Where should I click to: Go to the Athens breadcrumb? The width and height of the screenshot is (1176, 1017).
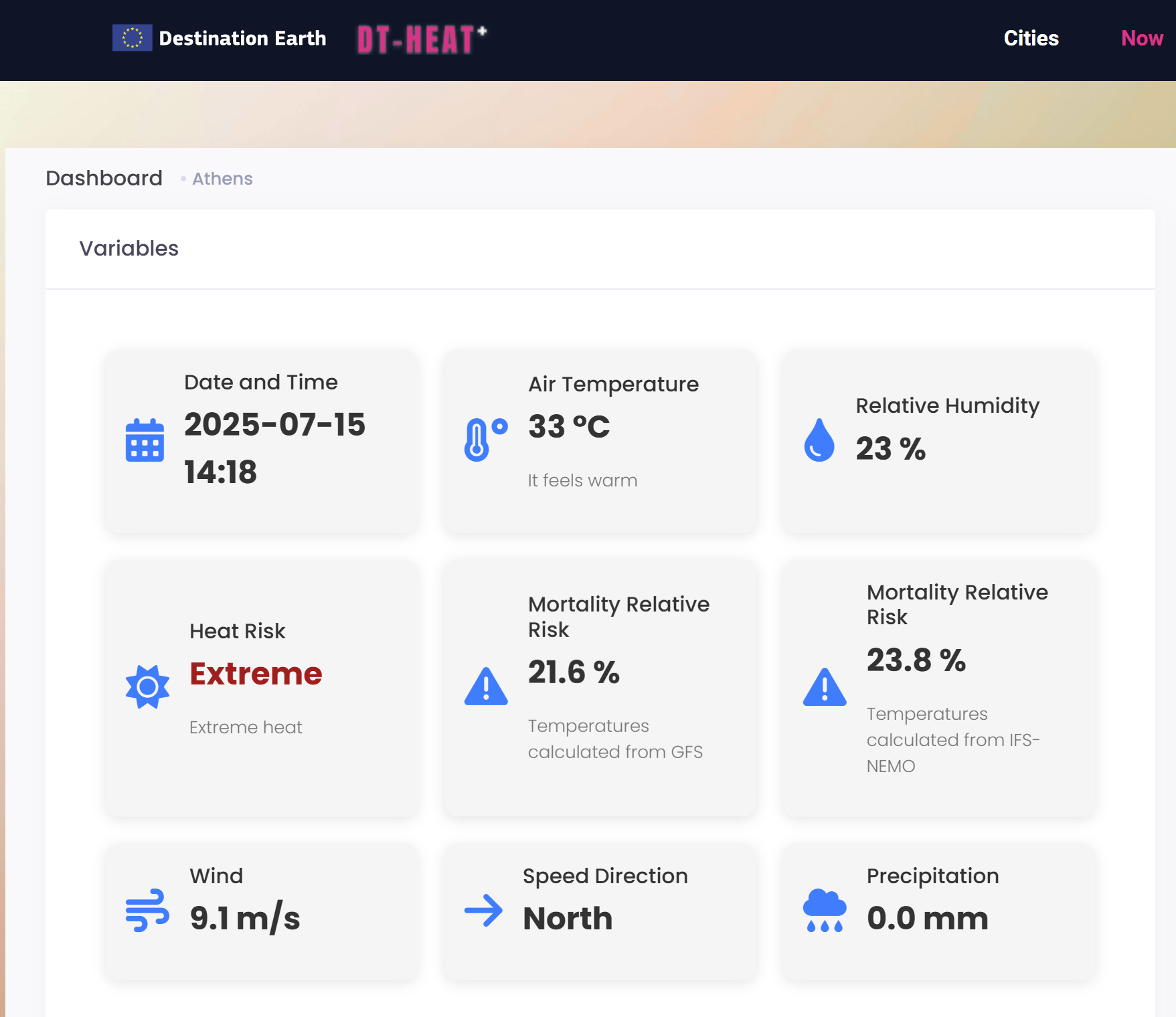[x=222, y=179]
